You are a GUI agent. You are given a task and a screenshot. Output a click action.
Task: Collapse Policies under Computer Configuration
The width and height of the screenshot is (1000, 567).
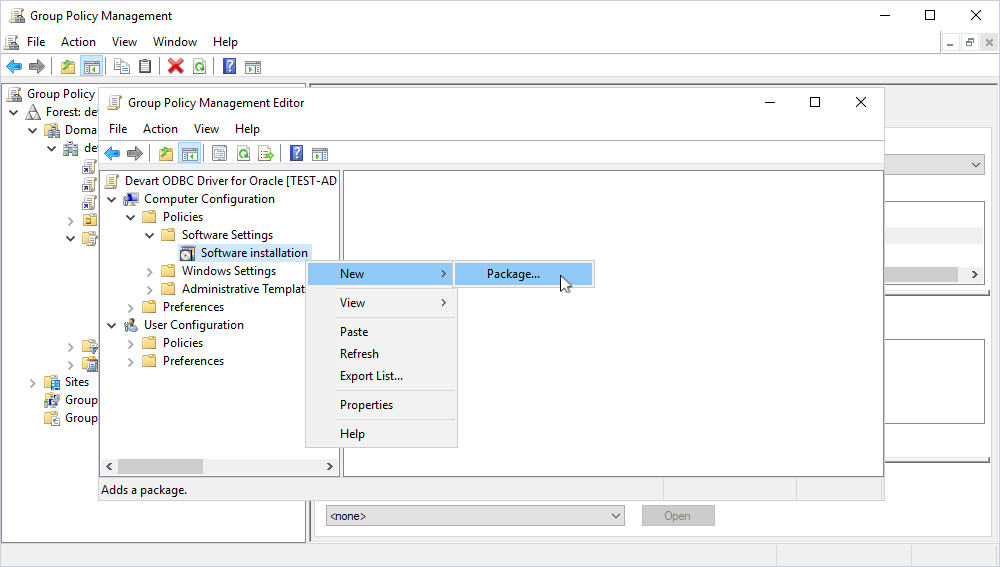[x=131, y=217]
